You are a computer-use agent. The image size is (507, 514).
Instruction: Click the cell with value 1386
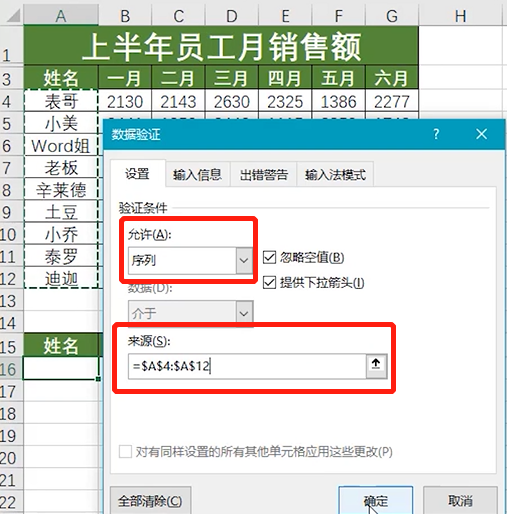338,101
